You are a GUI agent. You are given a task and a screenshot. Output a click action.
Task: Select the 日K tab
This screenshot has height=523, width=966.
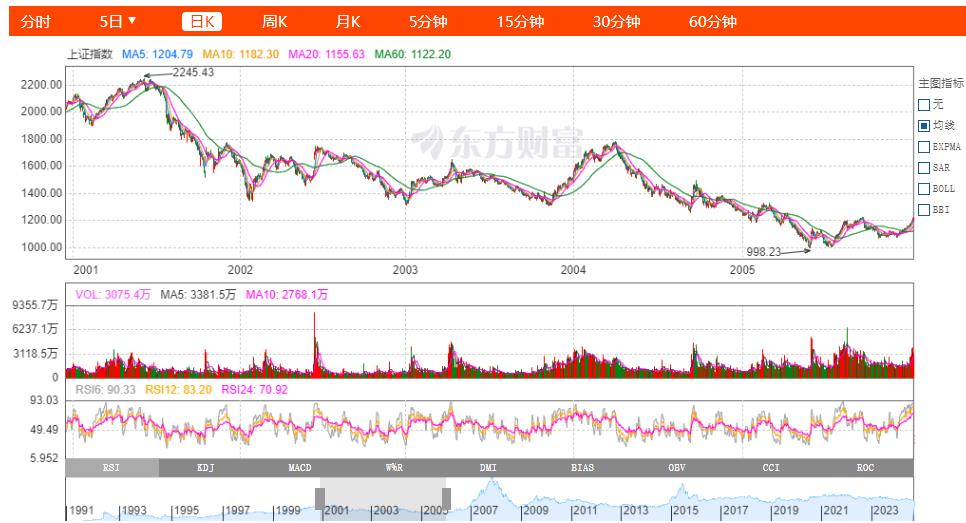(201, 22)
